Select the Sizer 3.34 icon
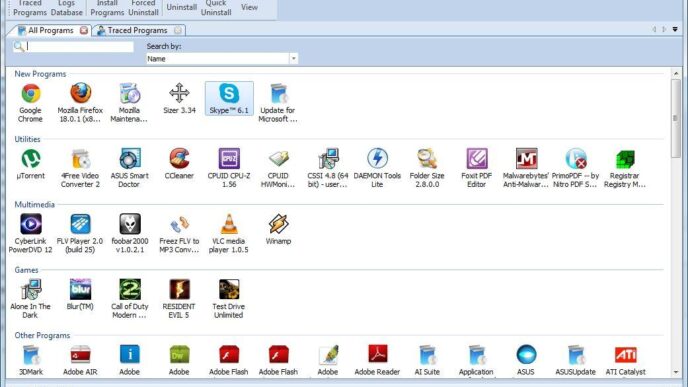688x387 pixels. [x=179, y=93]
